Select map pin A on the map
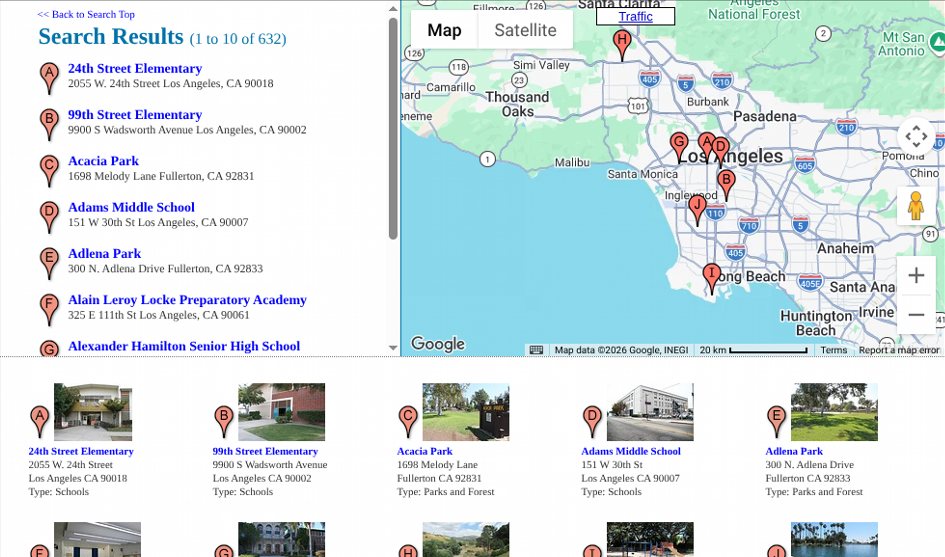 (x=705, y=145)
